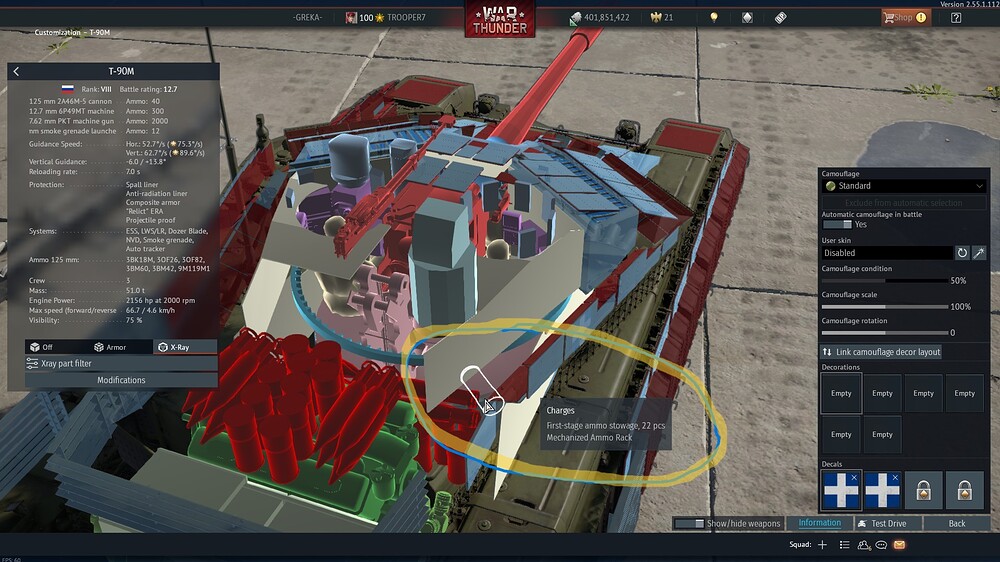Select the third Empty decoration slot
Viewport: 1000px width, 562px height.
tap(923, 394)
